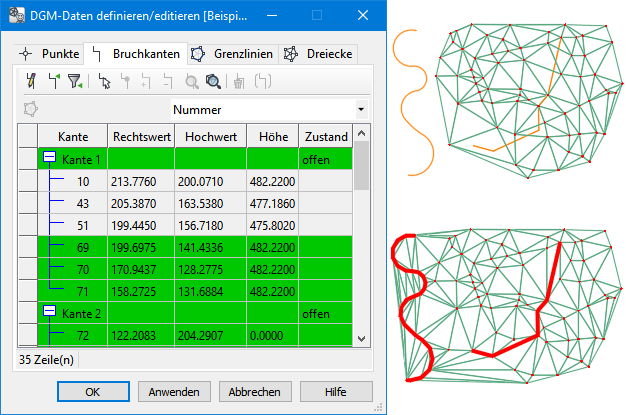Collapse the Kante 1 tree node
This screenshot has width=626, height=415.
click(x=48, y=160)
